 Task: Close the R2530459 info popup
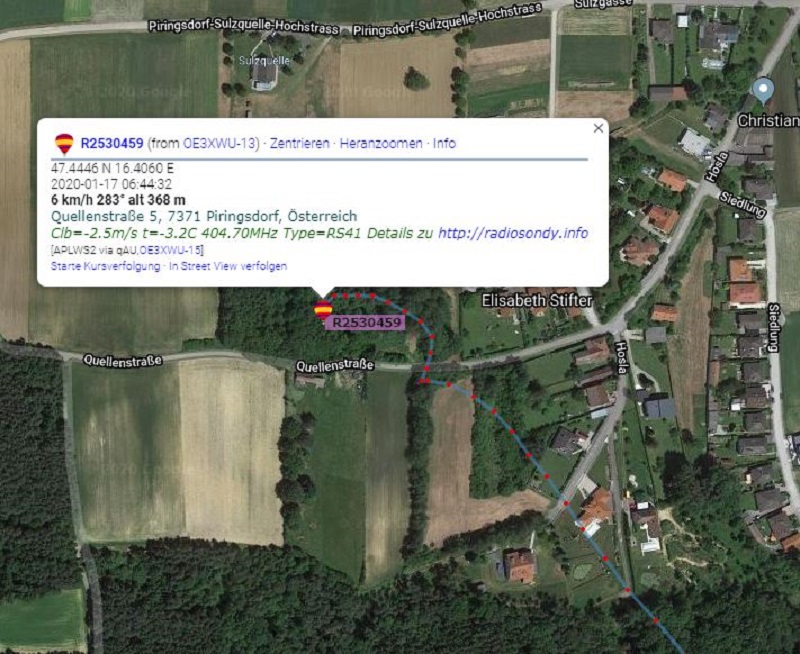point(598,128)
